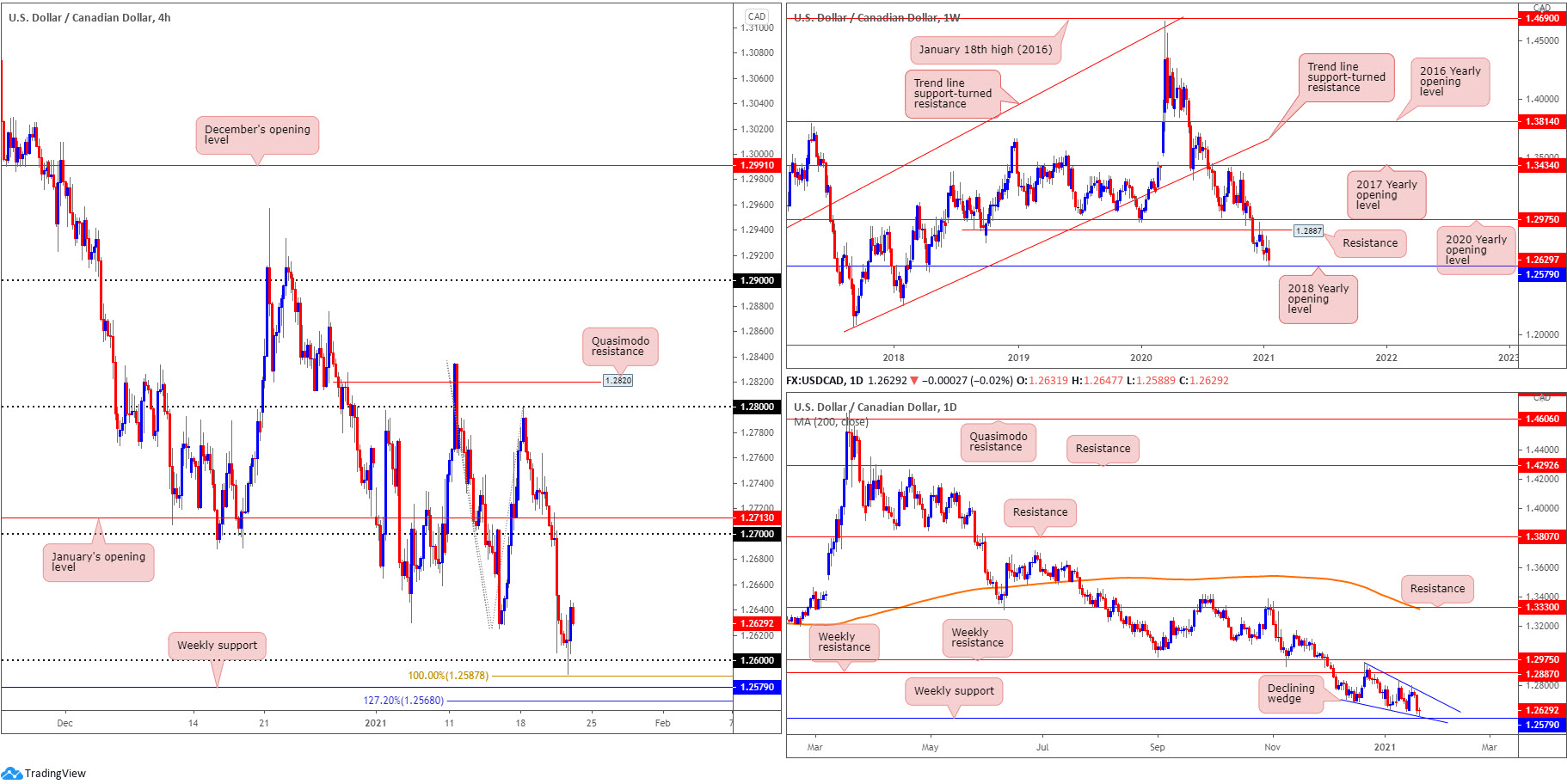Click the 1.29750 price label on weekly chart
1567x784 pixels.
tap(1542, 219)
